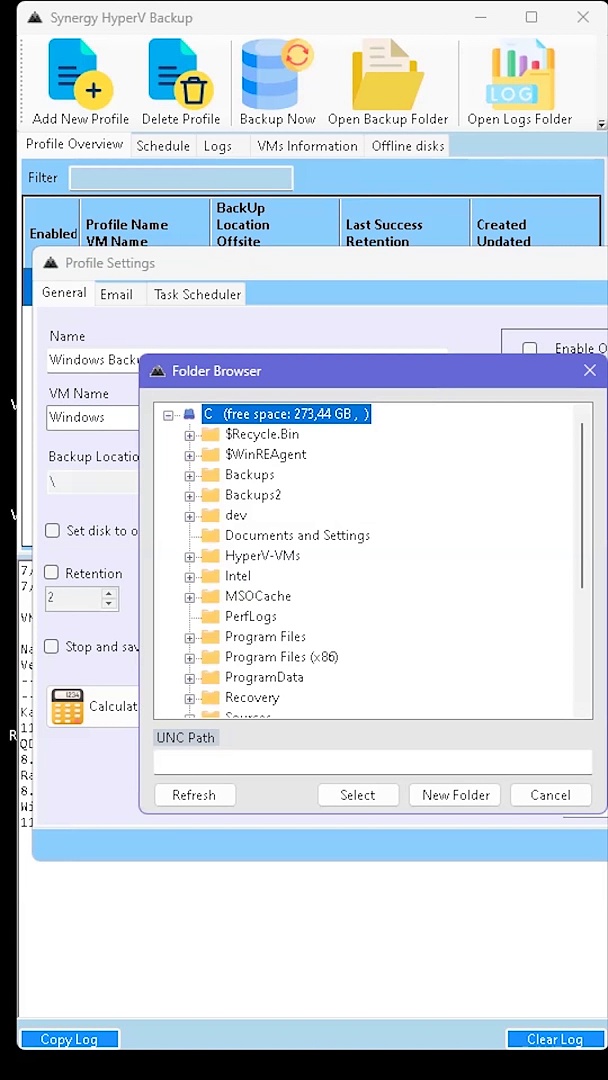Click the Recovery folder icon

click(x=210, y=698)
